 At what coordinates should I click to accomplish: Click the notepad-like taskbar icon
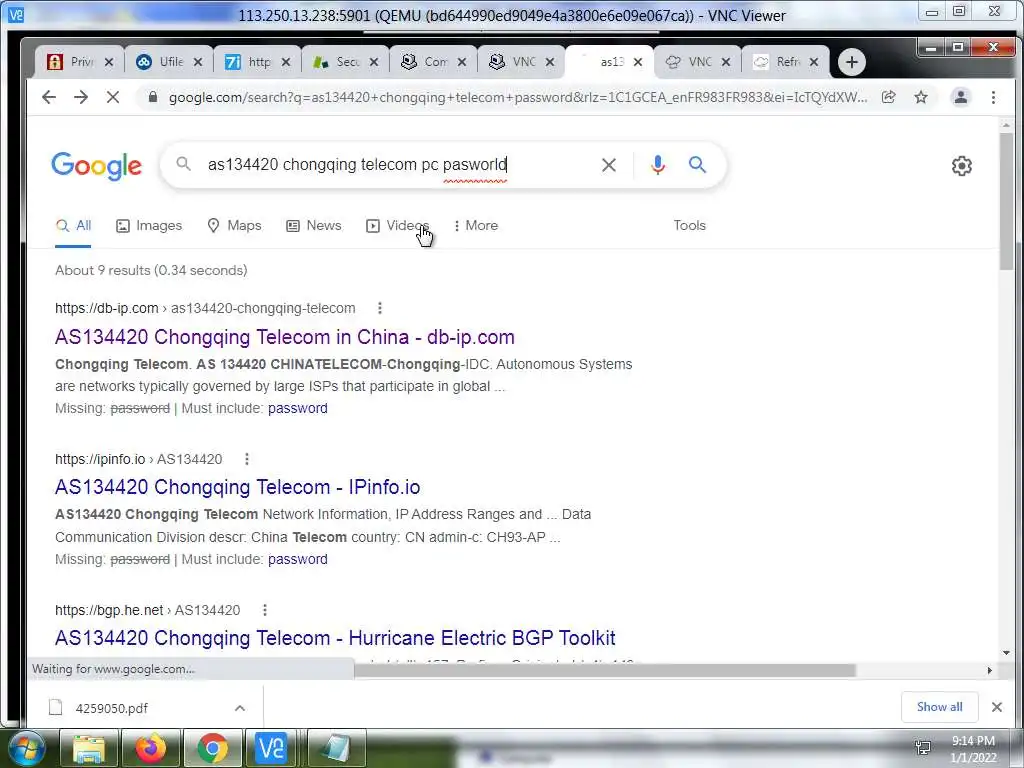335,748
